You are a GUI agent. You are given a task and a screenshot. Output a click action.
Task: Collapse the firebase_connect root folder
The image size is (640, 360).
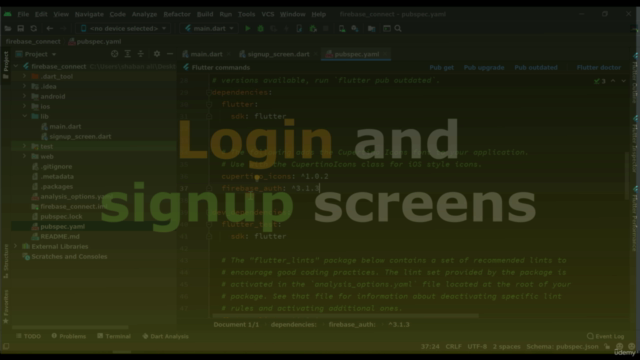(x=16, y=66)
